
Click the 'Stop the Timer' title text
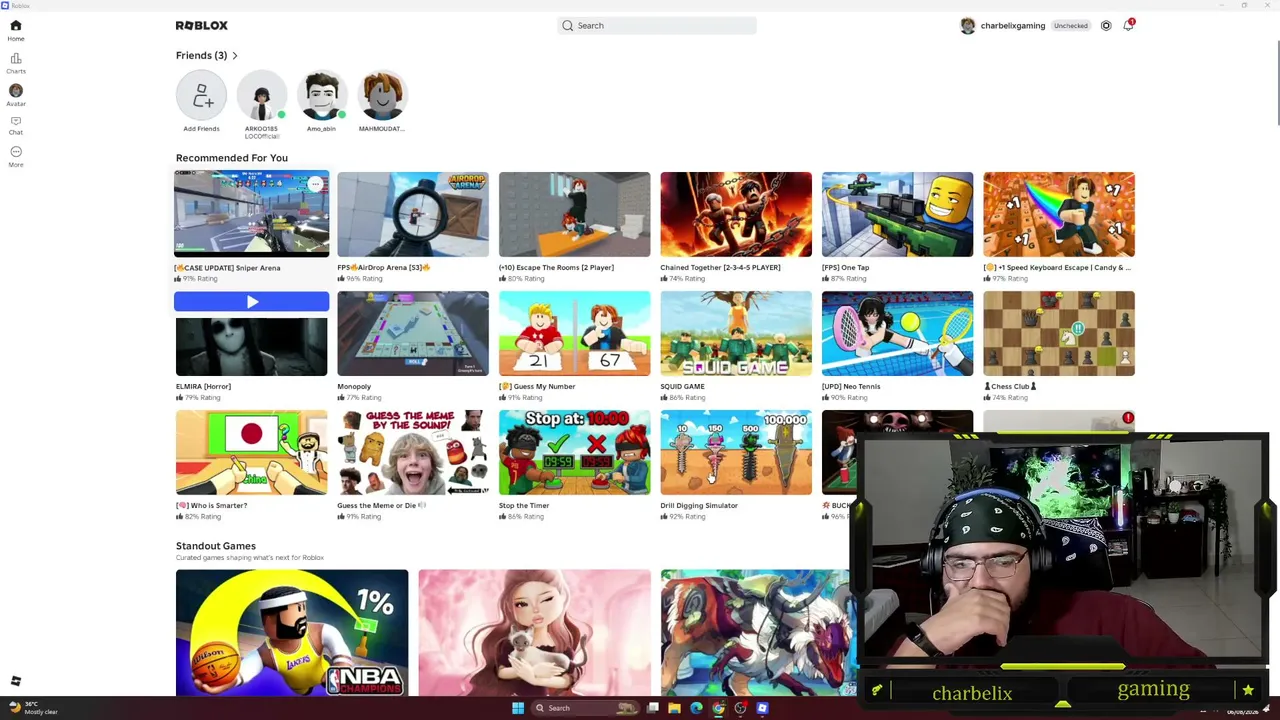point(524,506)
